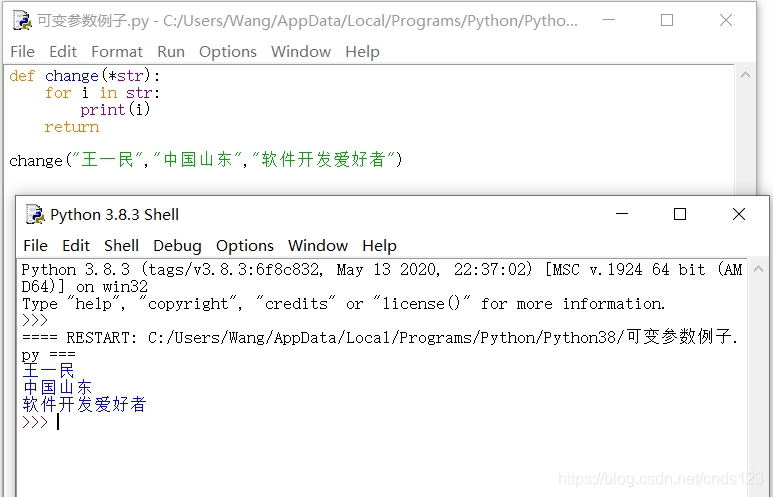Open Edit menu in editor window

[x=63, y=52]
